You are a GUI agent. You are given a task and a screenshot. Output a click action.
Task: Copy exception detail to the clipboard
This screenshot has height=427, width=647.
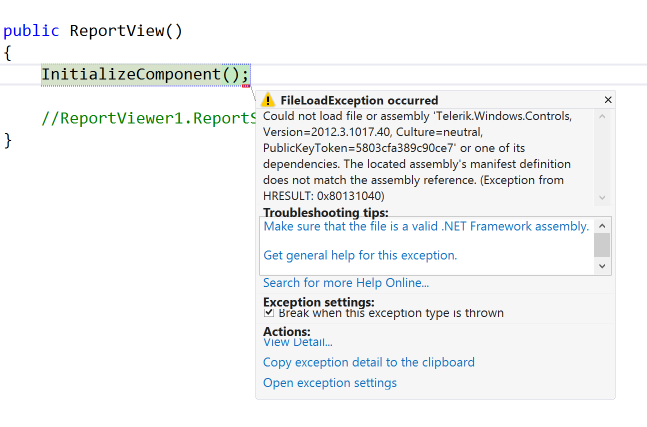tap(368, 362)
